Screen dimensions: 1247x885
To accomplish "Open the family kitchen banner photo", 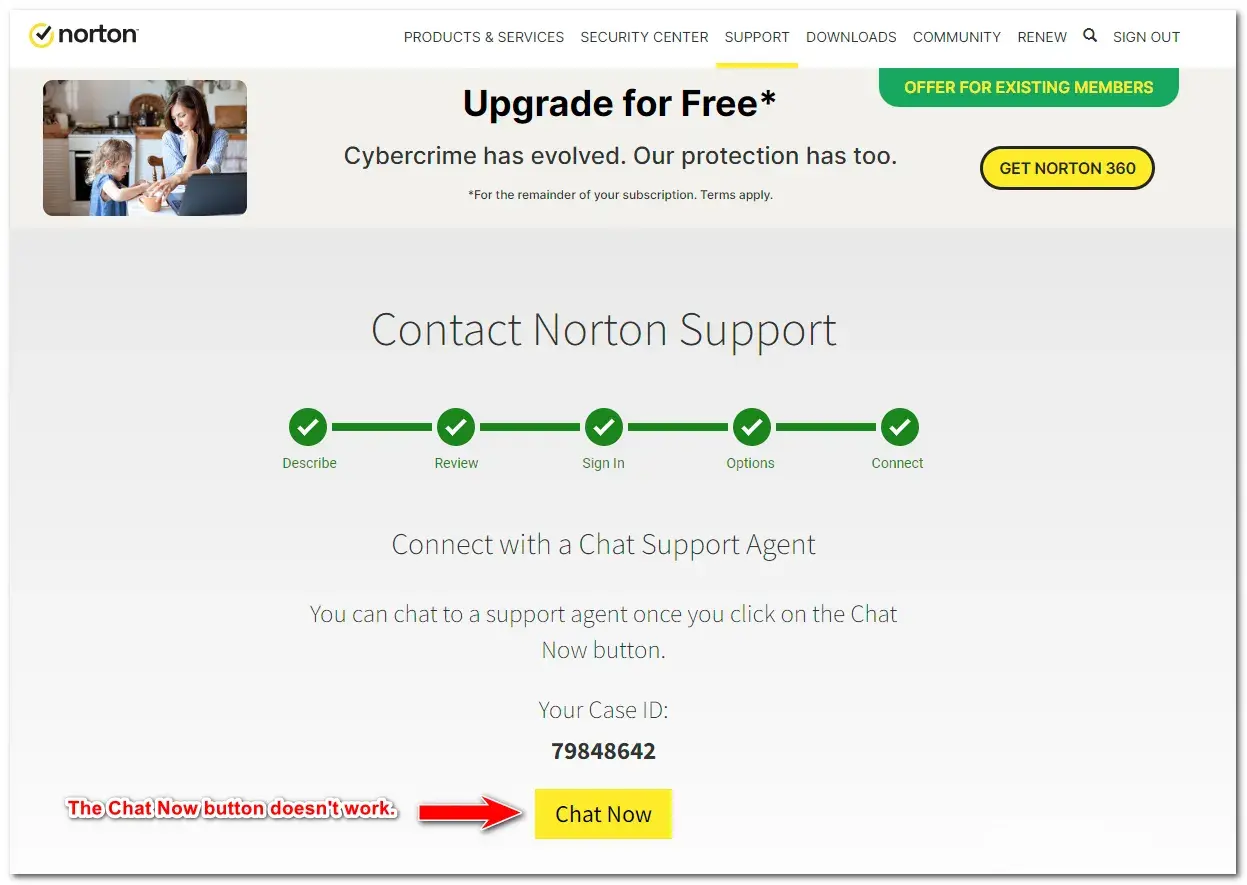I will click(145, 148).
